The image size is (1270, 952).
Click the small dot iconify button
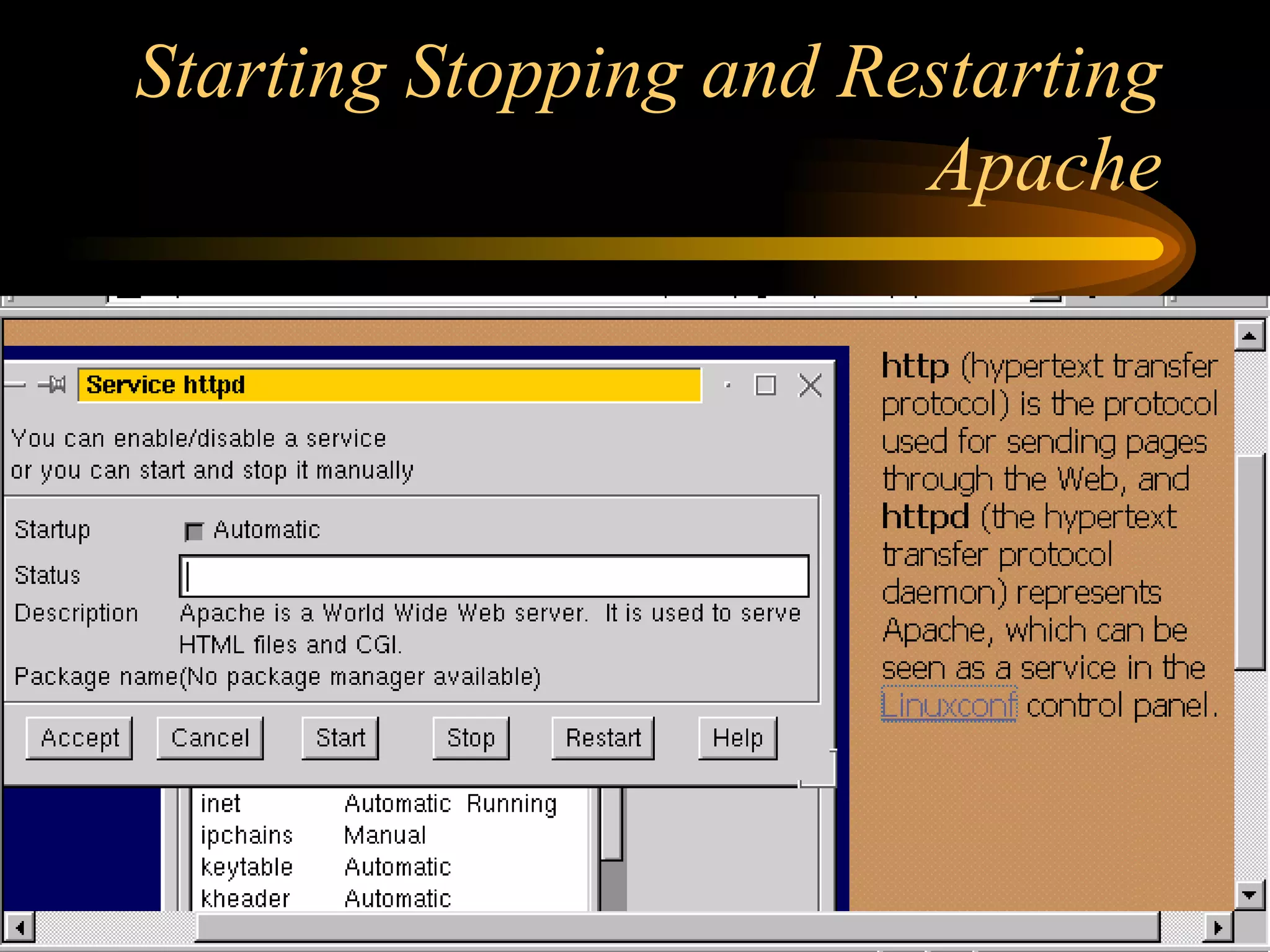click(x=728, y=386)
